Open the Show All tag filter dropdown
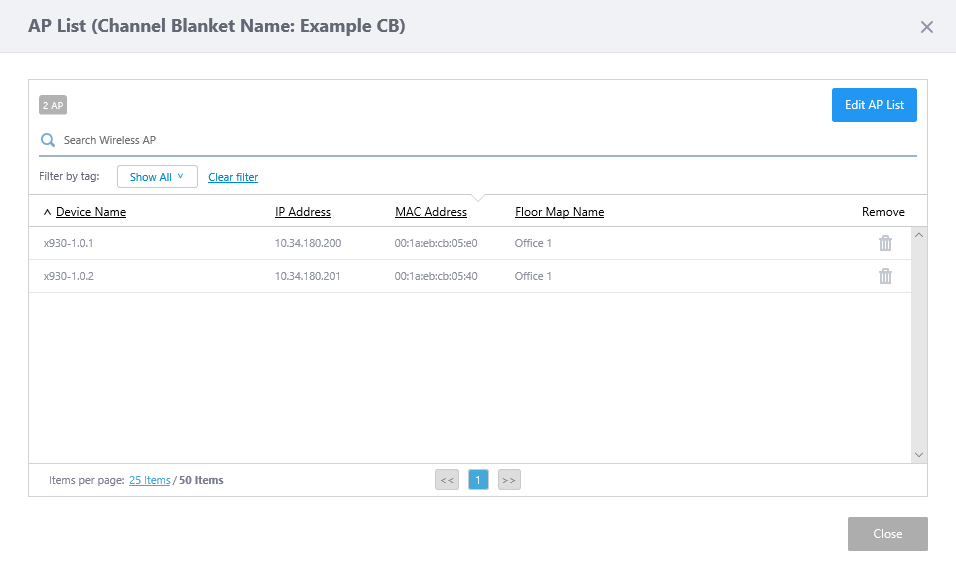956x569 pixels. pyautogui.click(x=157, y=177)
